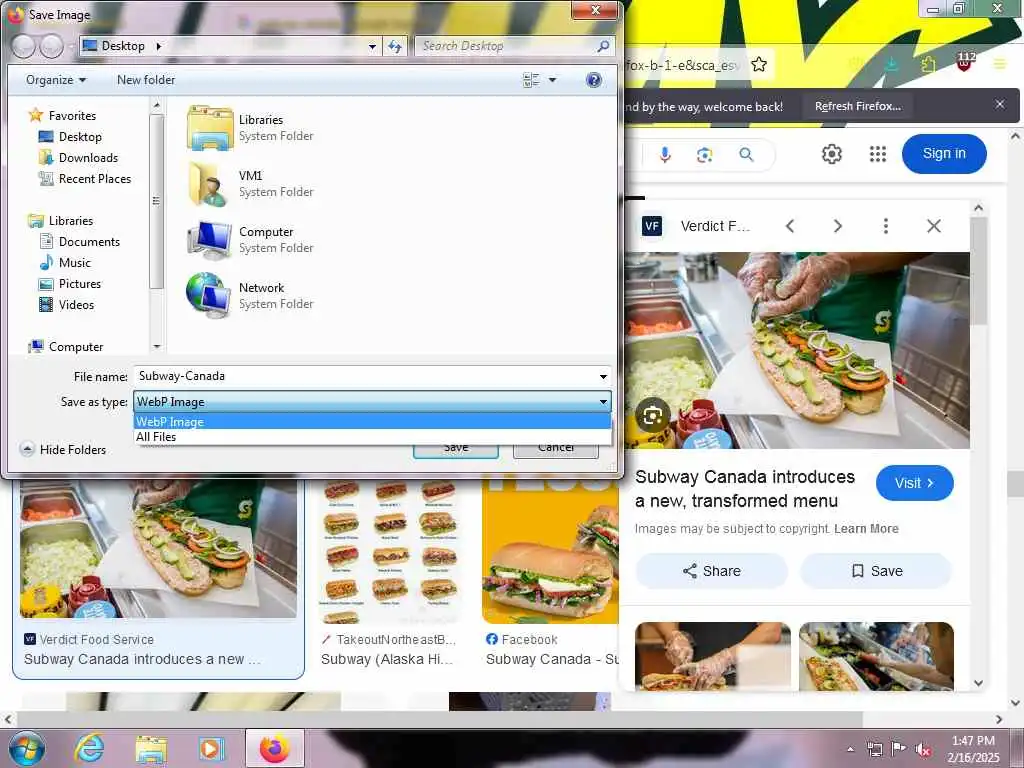
Task: Choose All Files from type list
Action: [x=372, y=437]
